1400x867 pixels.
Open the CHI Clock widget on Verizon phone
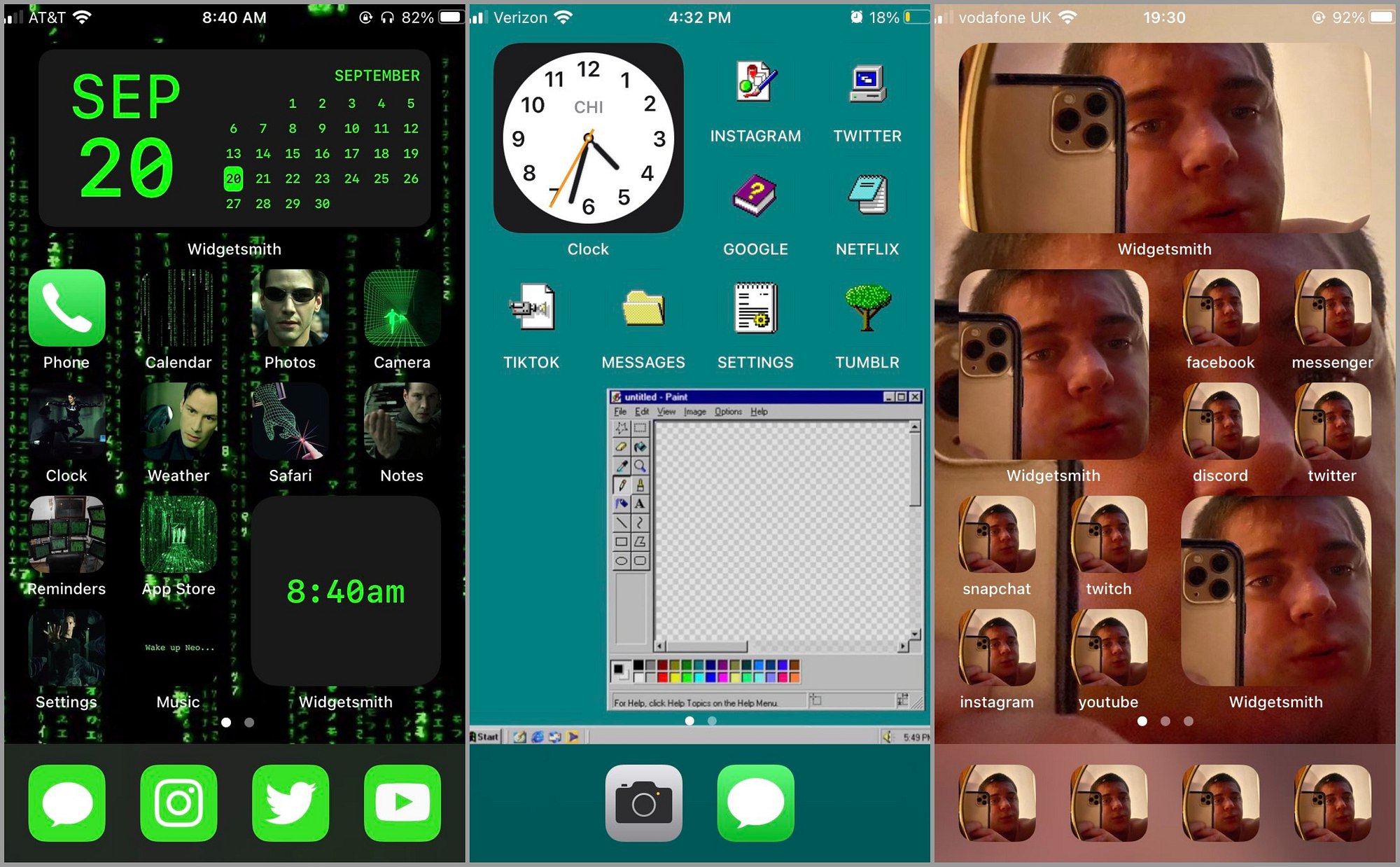click(x=588, y=138)
